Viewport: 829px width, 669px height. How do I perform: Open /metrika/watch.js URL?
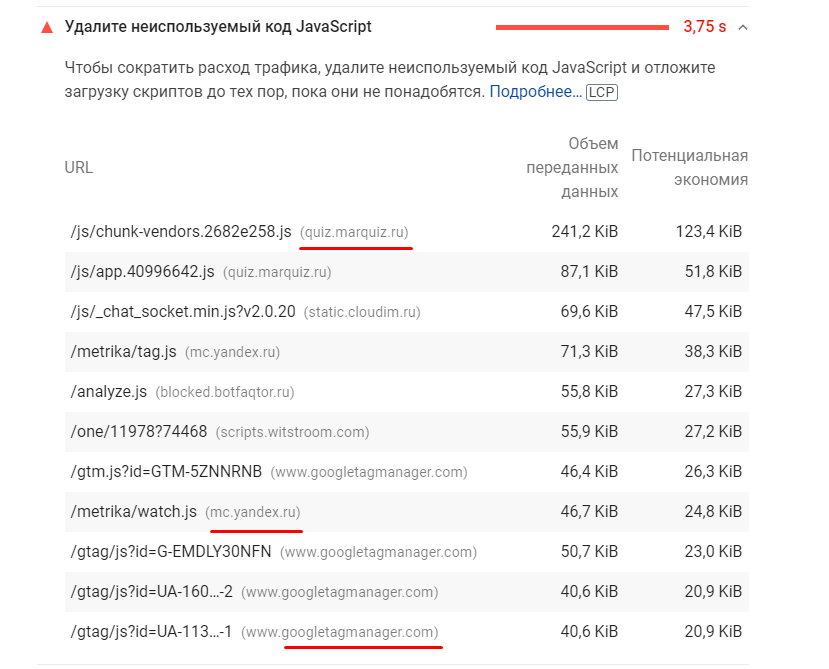pos(133,511)
